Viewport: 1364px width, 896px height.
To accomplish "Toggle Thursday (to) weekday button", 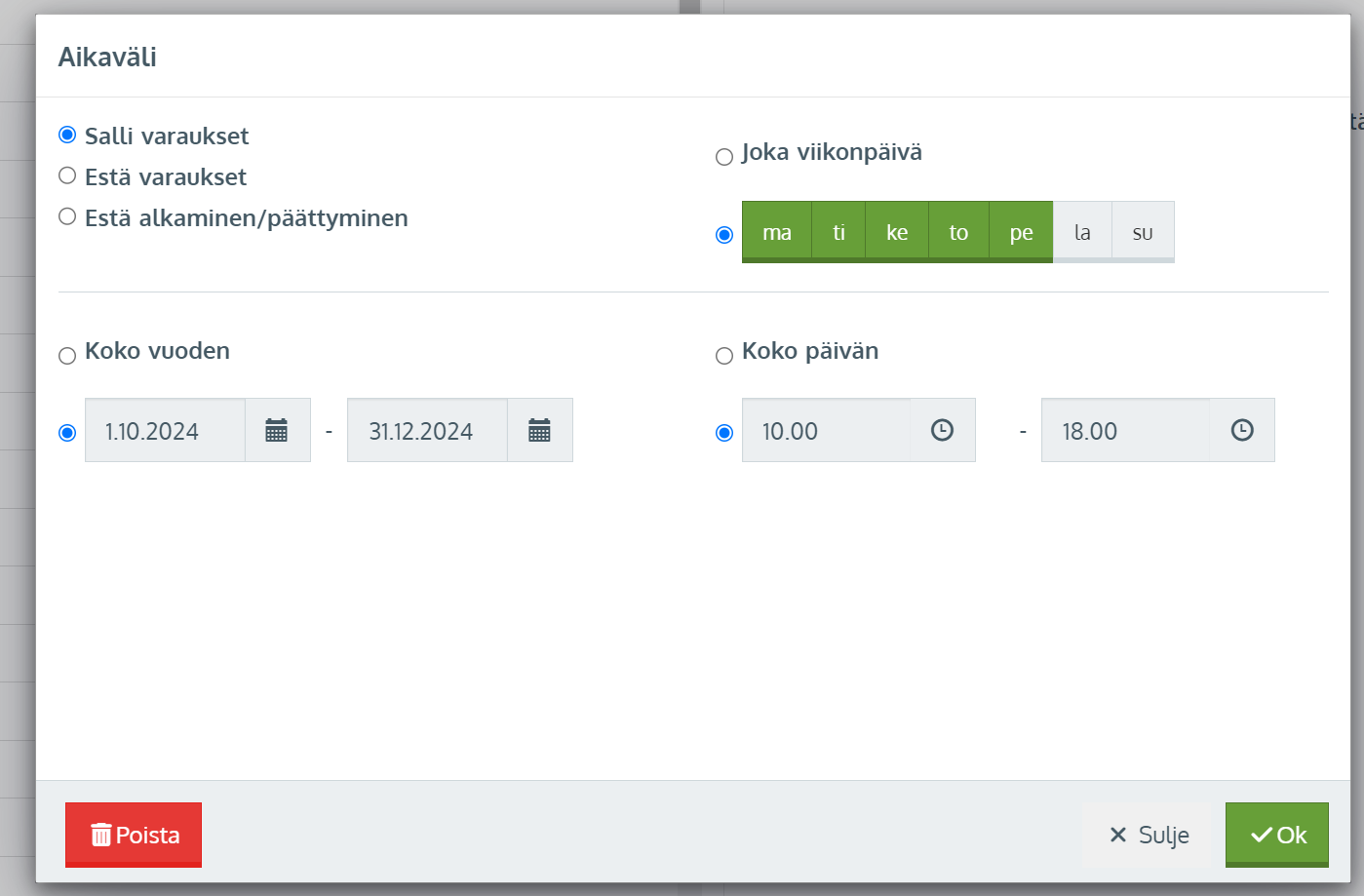I will 958,232.
